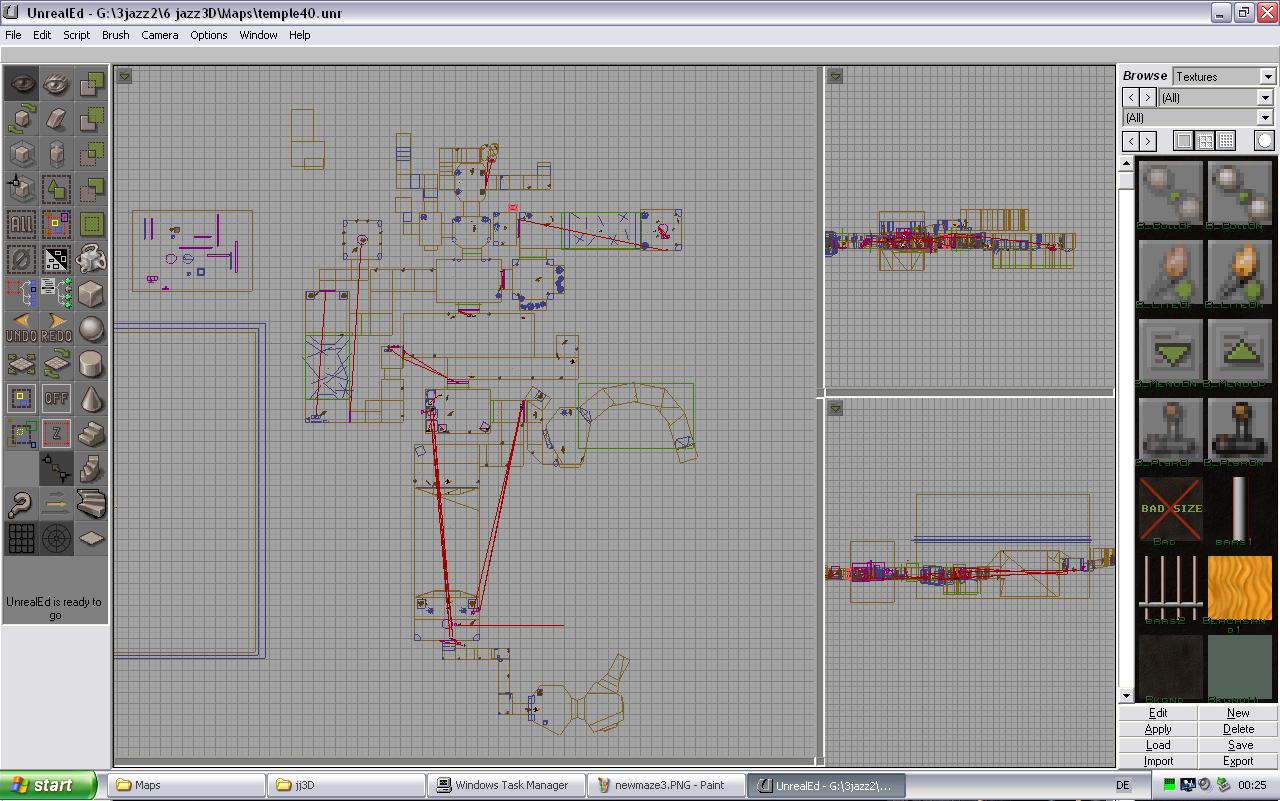Toggle the white circle browser button
Screen dimensions: 1280x801
point(1265,141)
